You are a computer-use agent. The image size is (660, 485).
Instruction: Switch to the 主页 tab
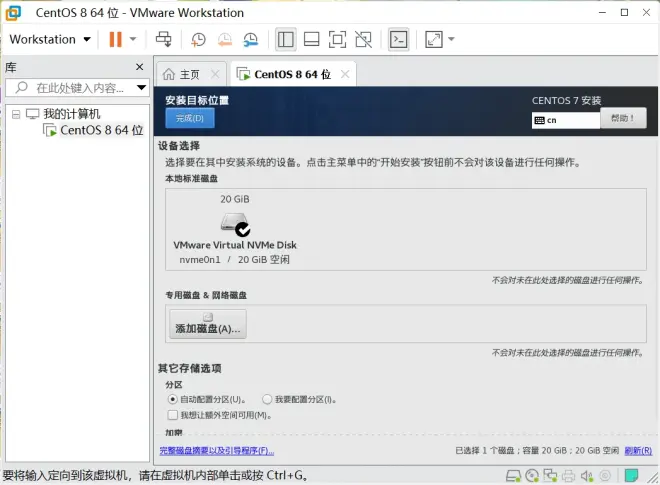(181, 74)
